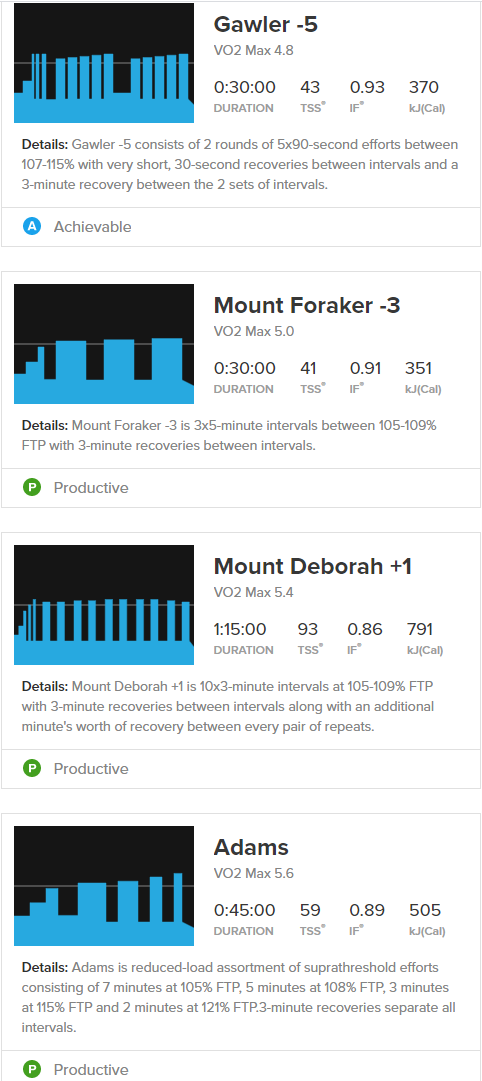This screenshot has width=482, height=1081.
Task: Select the Mount Deborah +1 workout title
Action: click(313, 566)
